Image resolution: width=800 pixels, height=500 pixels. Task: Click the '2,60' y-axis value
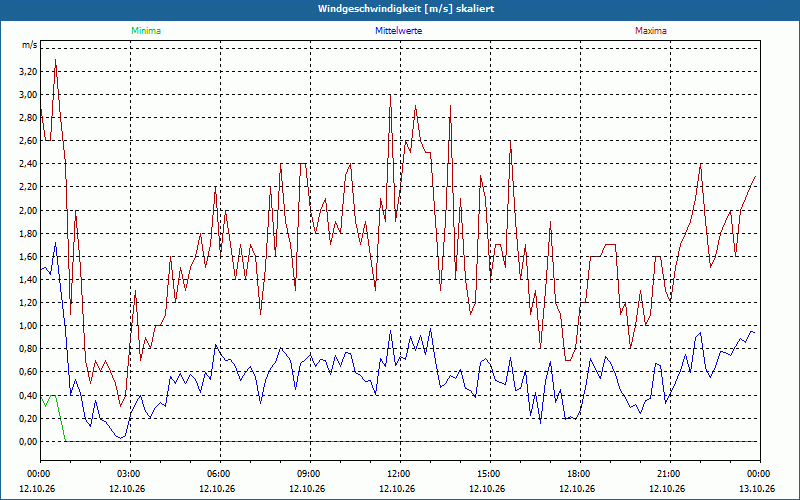pyautogui.click(x=29, y=141)
